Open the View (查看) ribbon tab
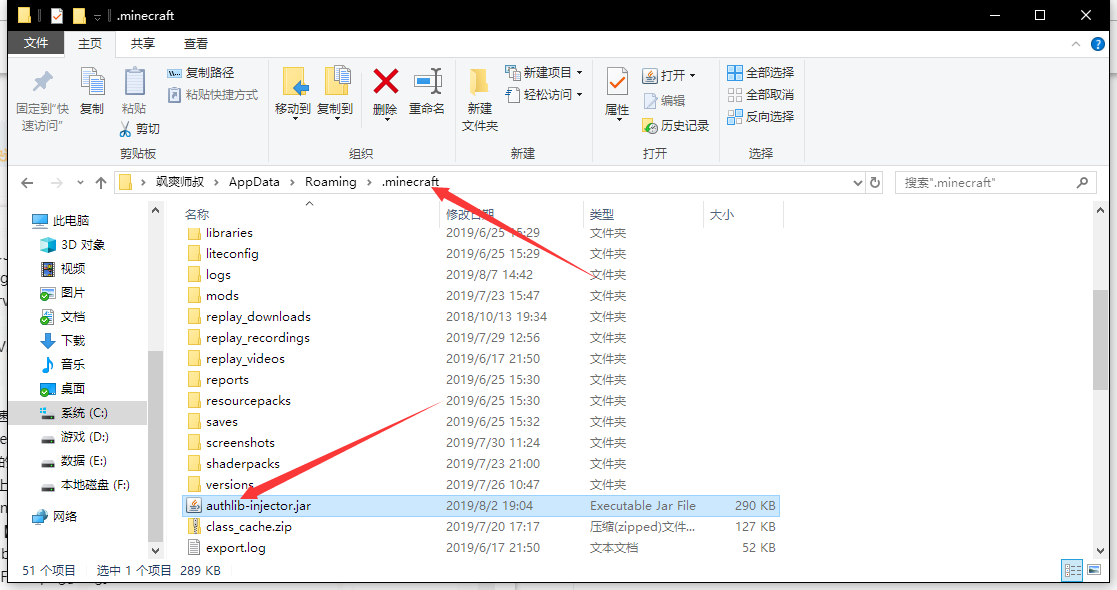 coord(196,44)
